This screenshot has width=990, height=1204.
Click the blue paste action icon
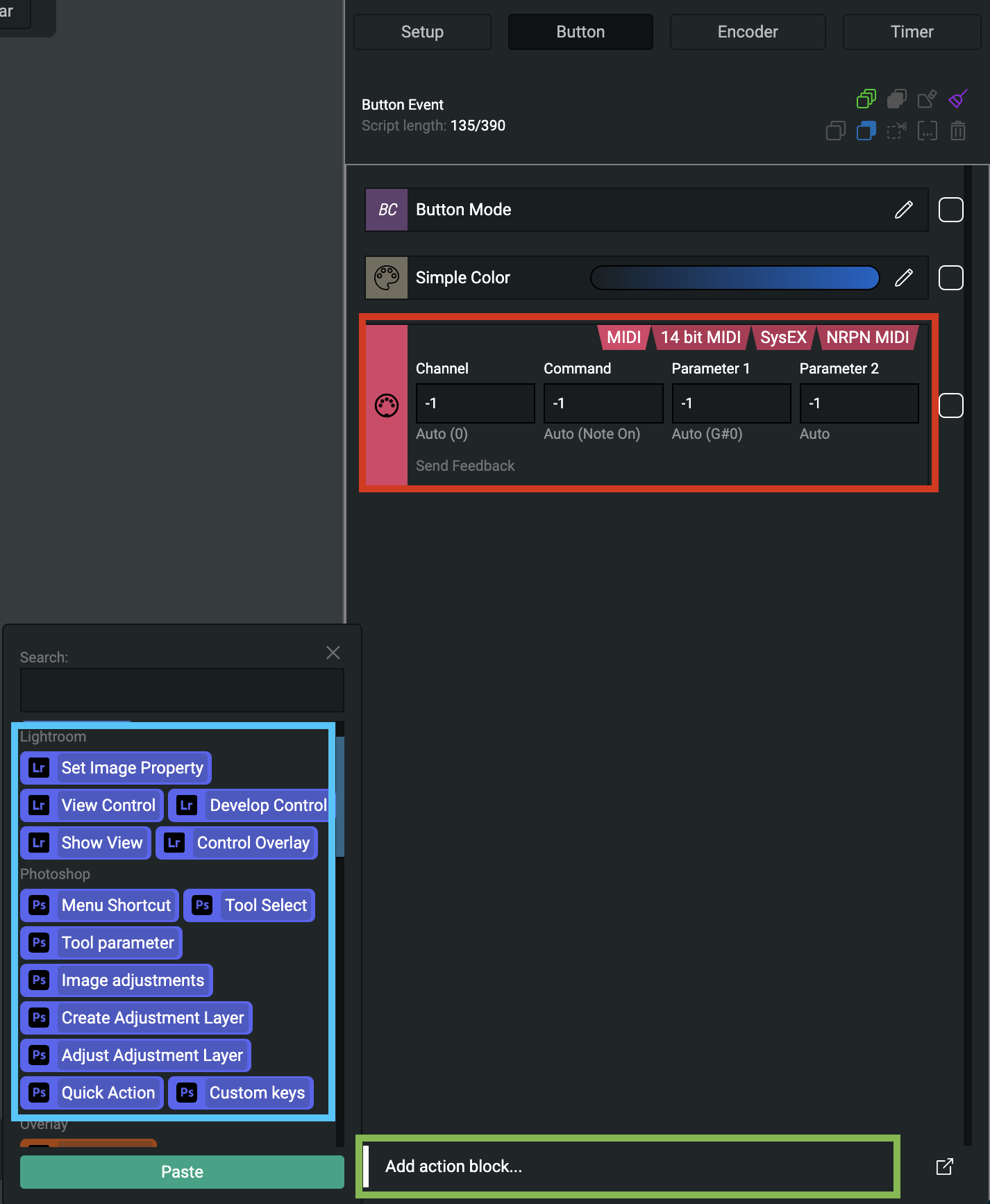tap(866, 131)
